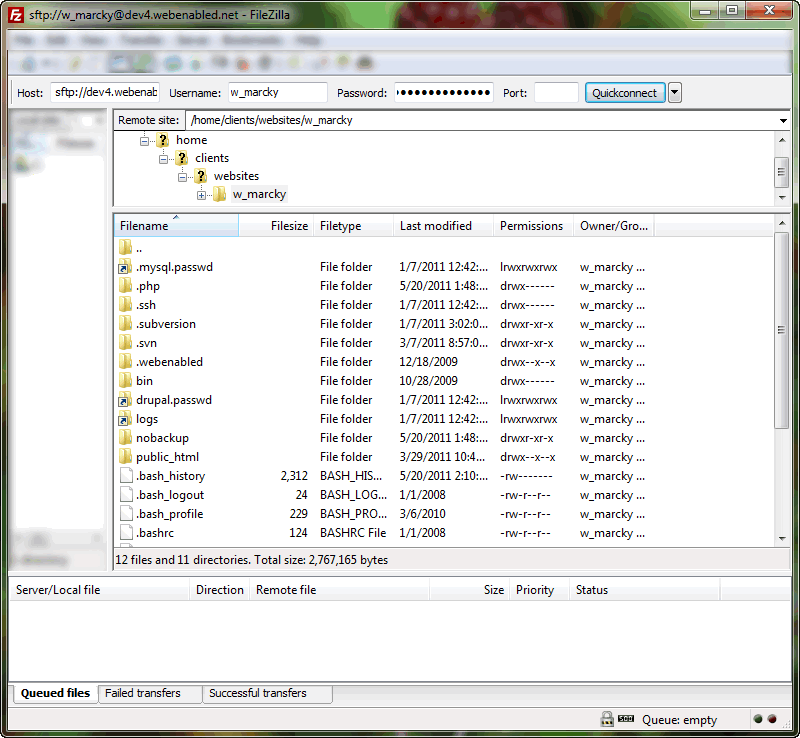Click the public_html folder icon

tap(126, 456)
